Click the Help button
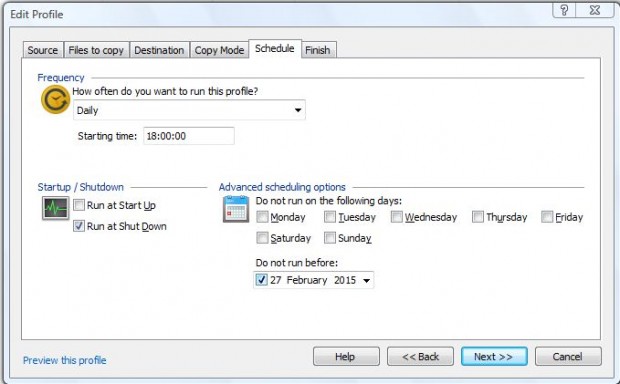Screen dimensions: 620x384 pyautogui.click(x=346, y=356)
